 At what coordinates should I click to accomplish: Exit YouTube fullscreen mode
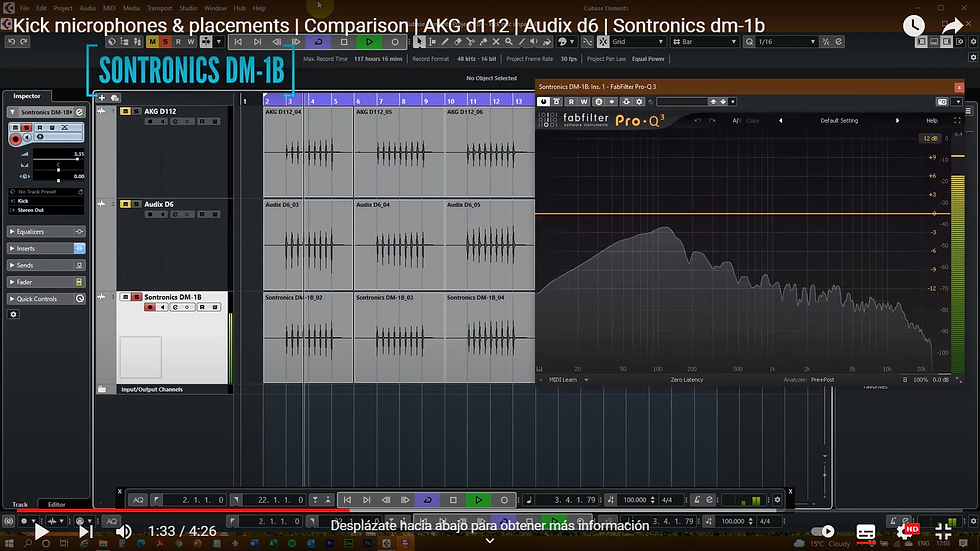coord(943,532)
